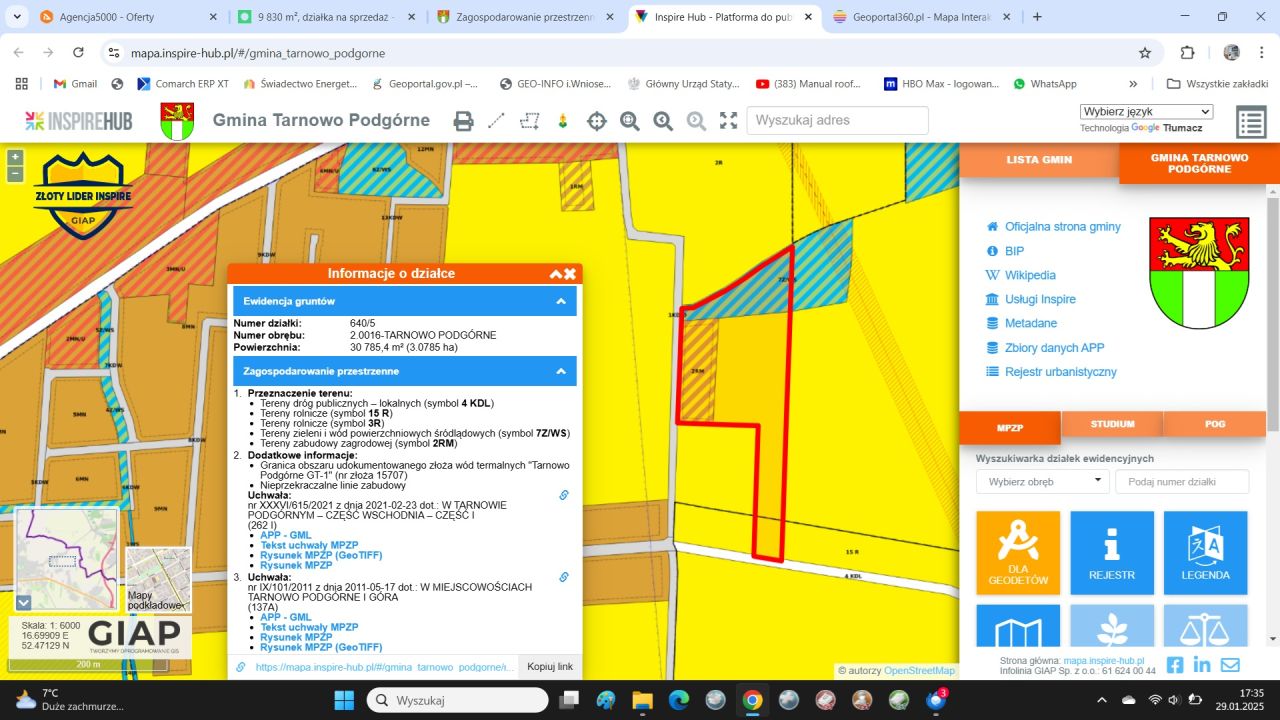The height and width of the screenshot is (720, 1280).
Task: Open Wybierz język language dropdown
Action: 1146,112
